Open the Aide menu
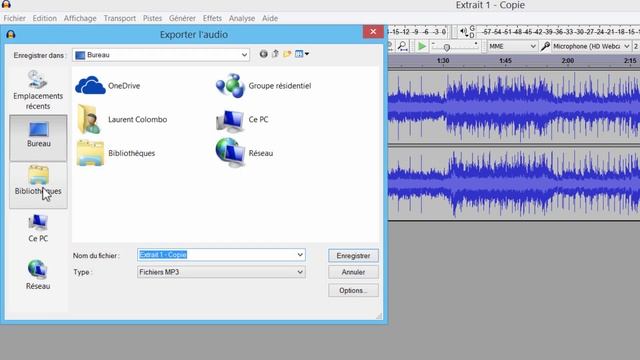The image size is (640, 360). (270, 18)
